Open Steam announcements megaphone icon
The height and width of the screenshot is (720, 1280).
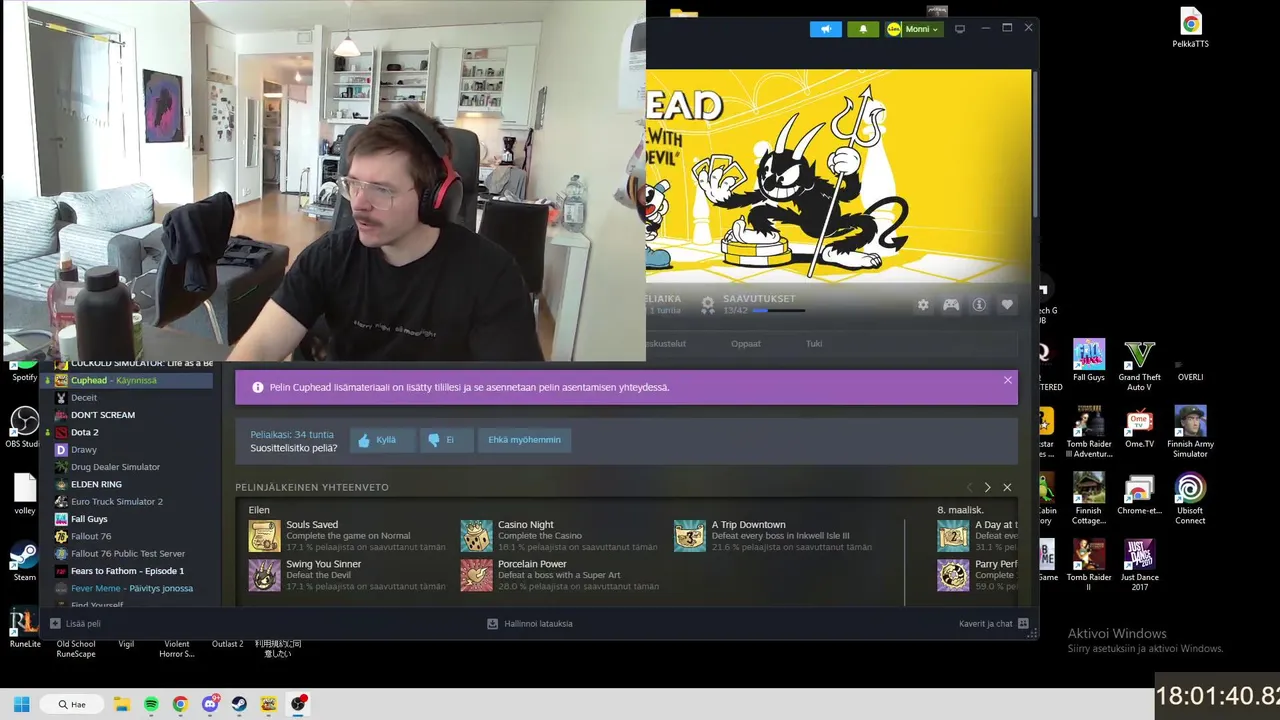click(826, 29)
